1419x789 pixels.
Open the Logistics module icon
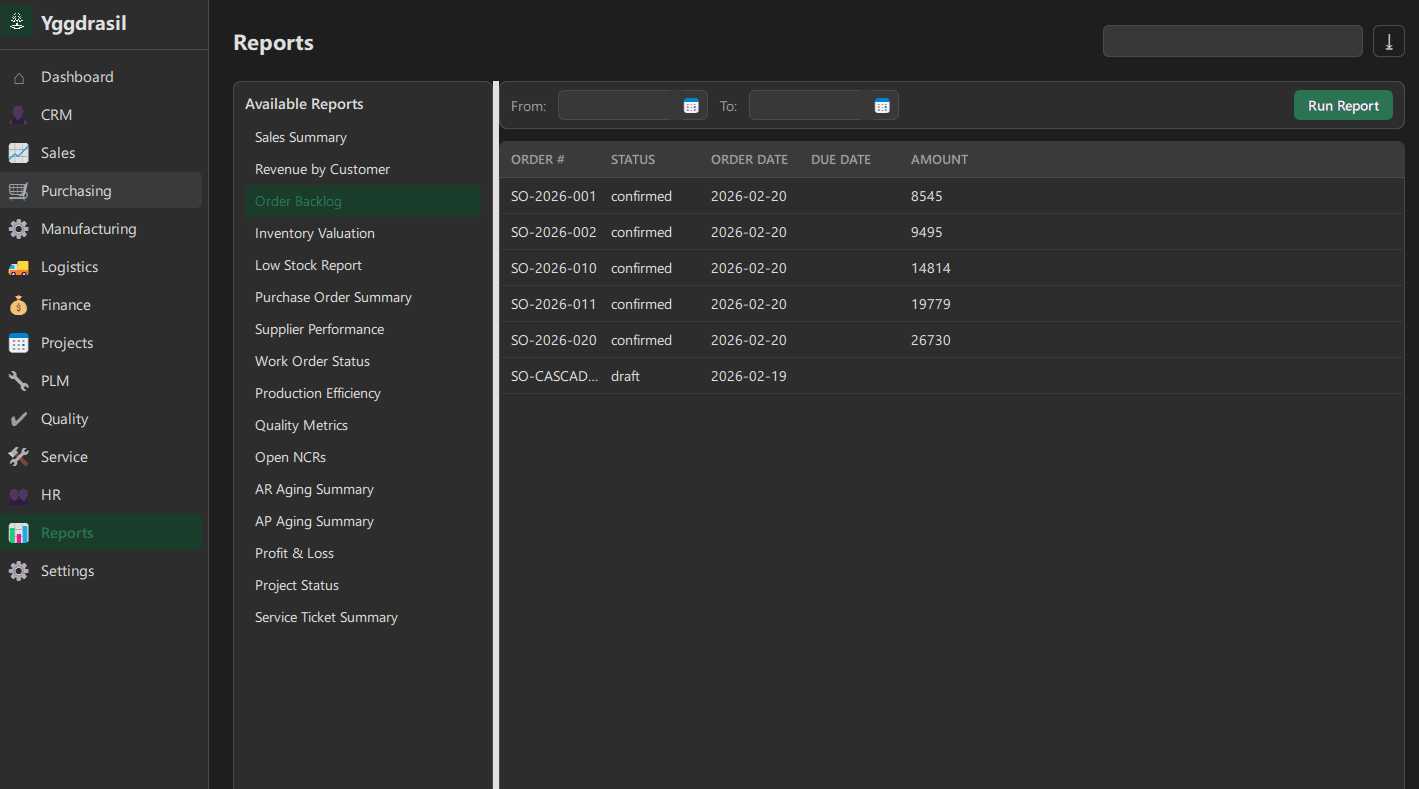click(18, 266)
